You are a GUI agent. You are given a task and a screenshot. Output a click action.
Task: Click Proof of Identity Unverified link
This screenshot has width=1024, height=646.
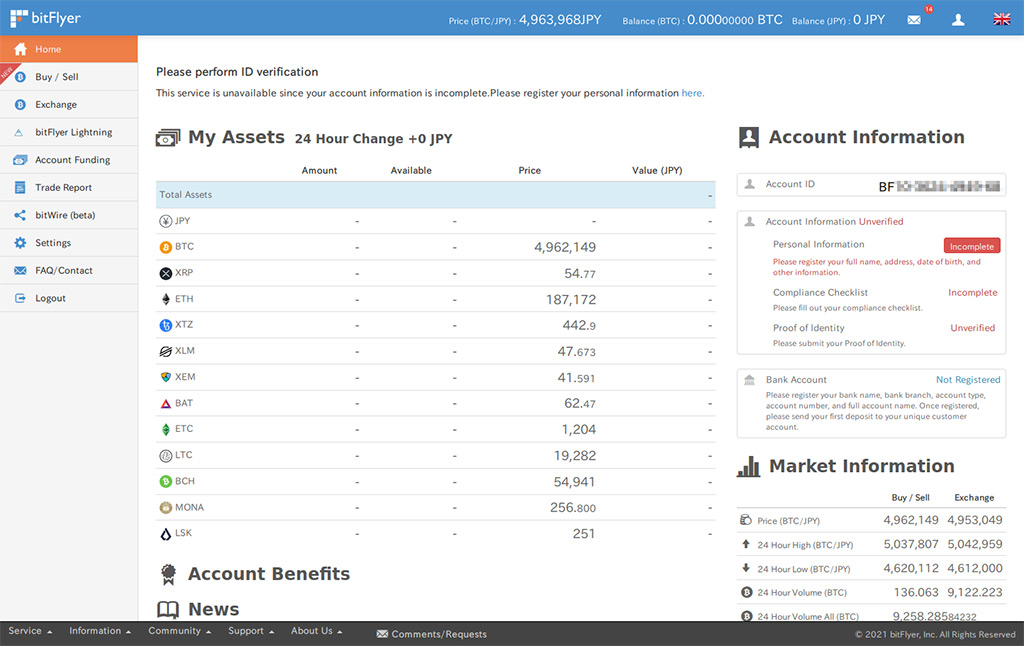(972, 328)
